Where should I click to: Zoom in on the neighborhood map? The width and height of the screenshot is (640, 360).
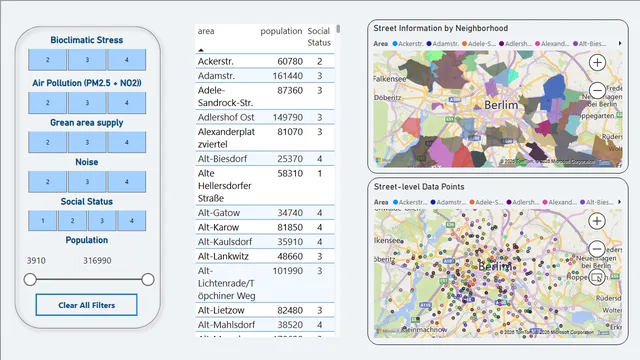597,63
